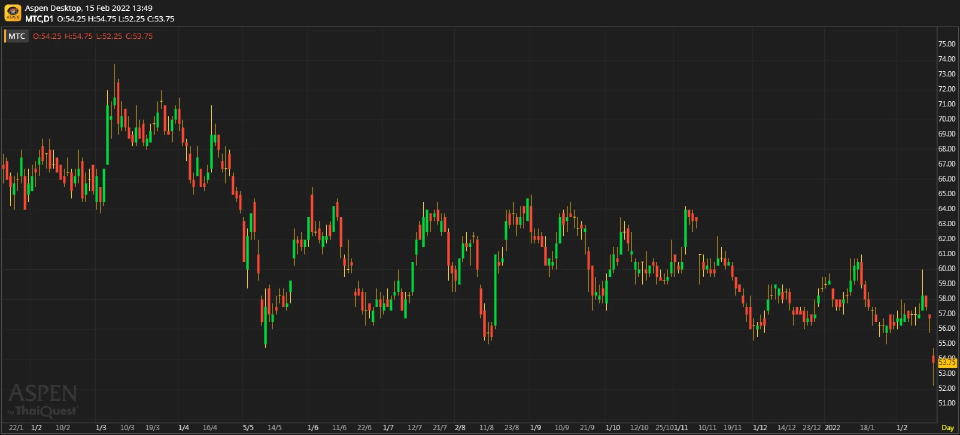Screen dimensions: 960x435
Task: Click the 22/1 date marker on time axis
Action: click(14, 427)
